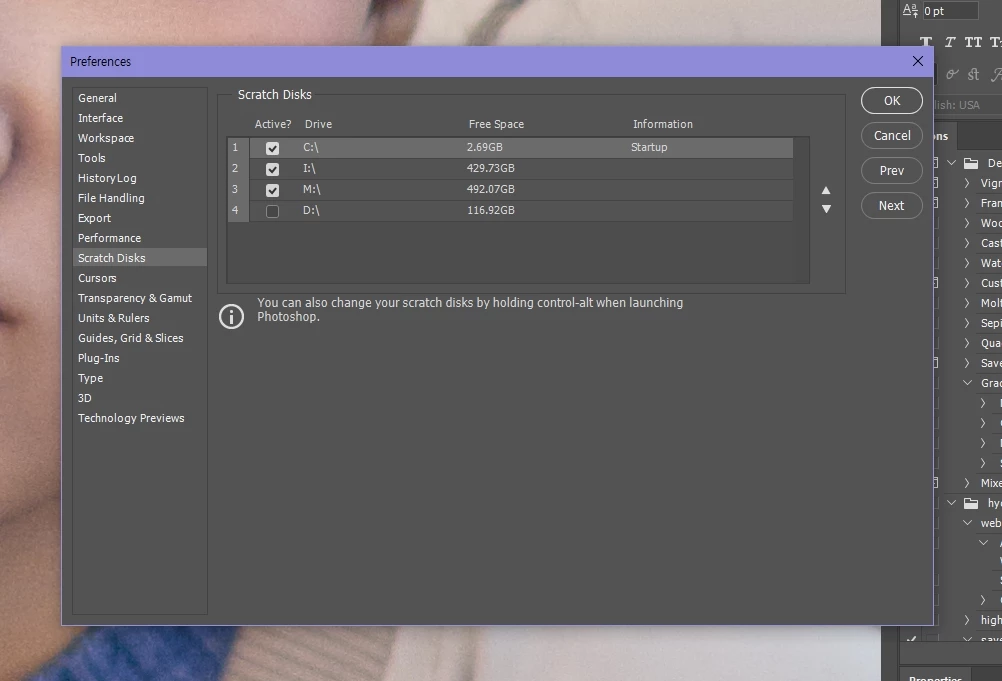Uncheck the I:\ scratch disk checkbox

272,169
